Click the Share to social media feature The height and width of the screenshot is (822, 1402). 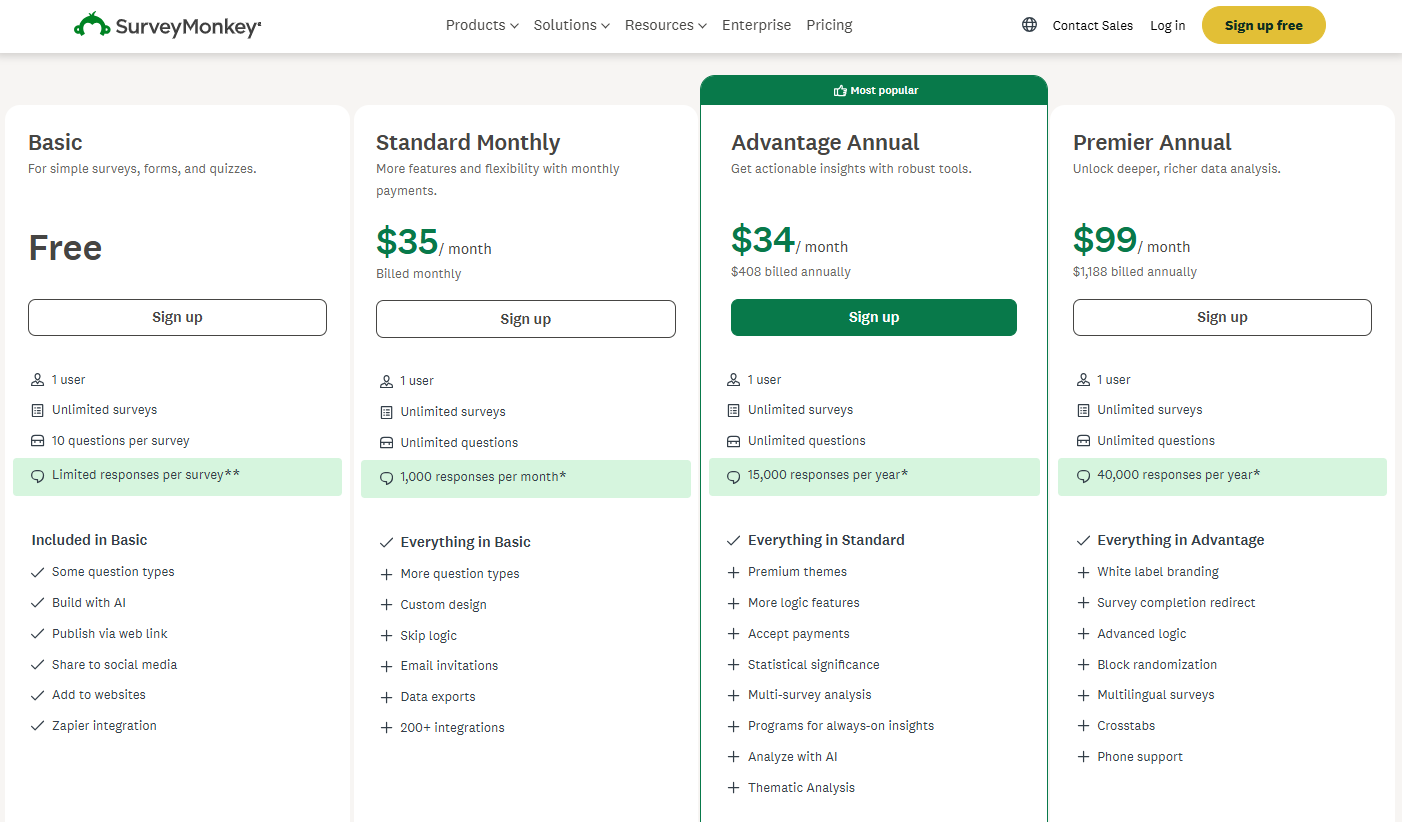tap(114, 665)
